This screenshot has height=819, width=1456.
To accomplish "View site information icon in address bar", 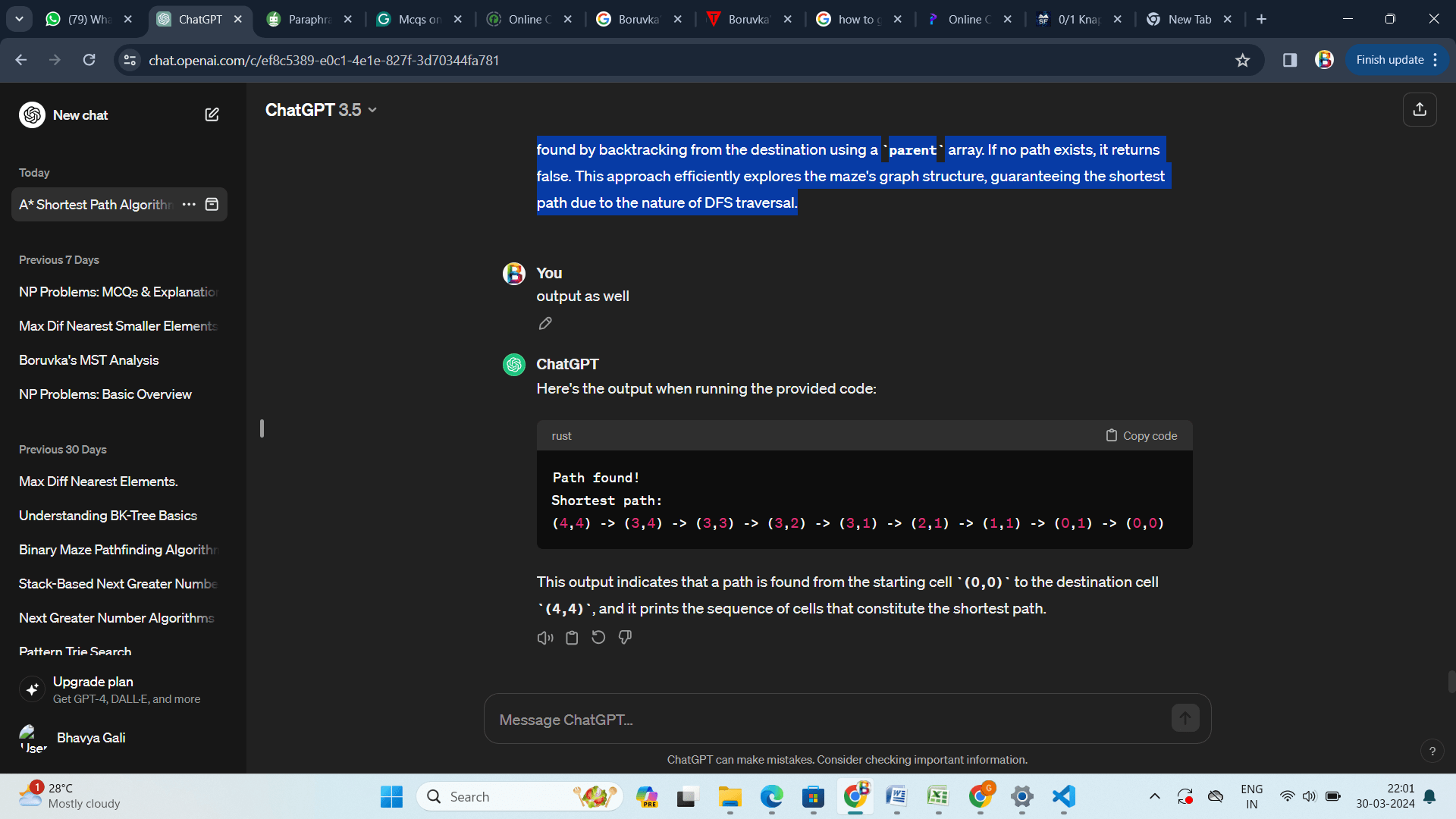I will pyautogui.click(x=130, y=60).
